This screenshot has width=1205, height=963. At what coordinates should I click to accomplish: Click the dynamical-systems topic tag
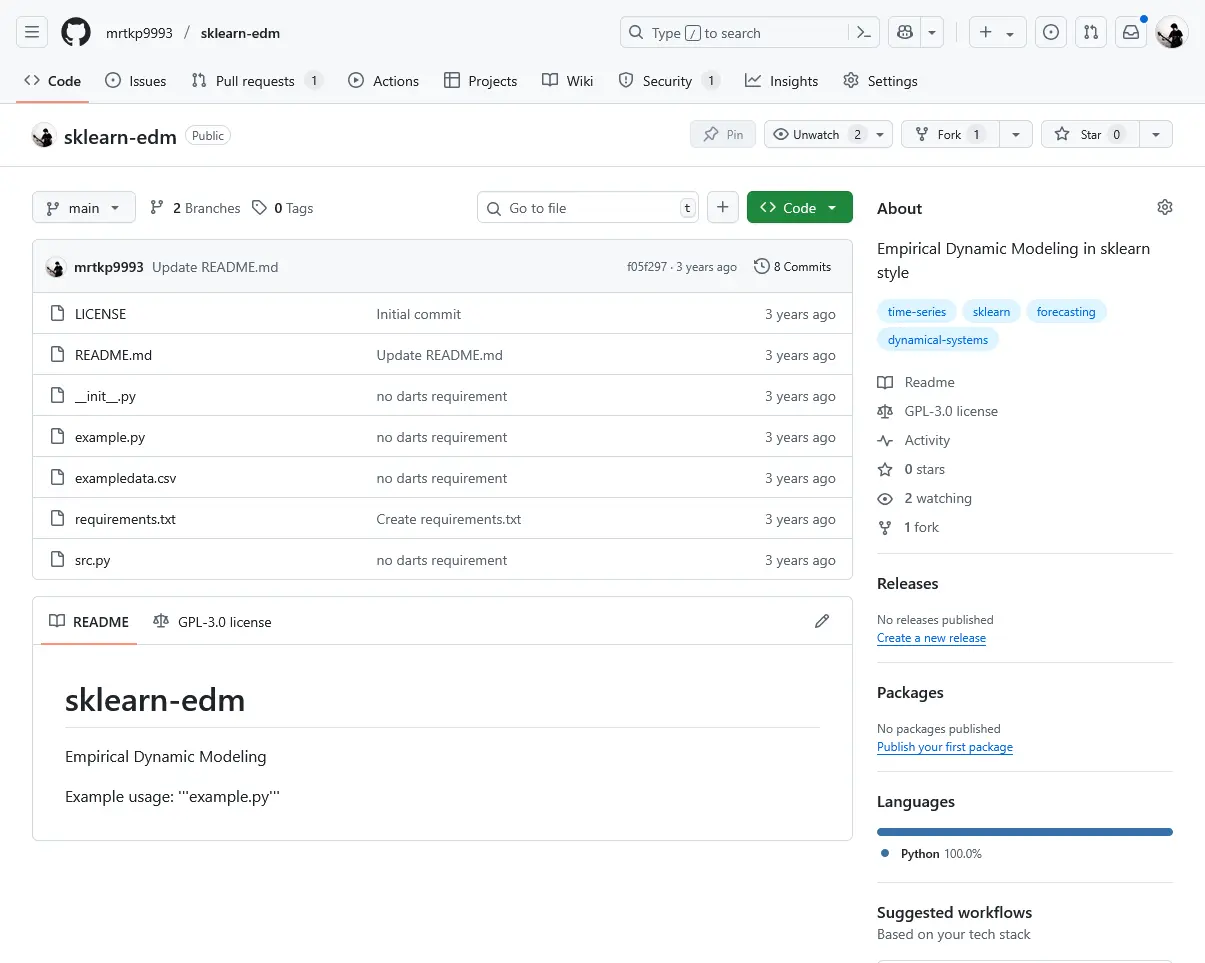coord(938,340)
